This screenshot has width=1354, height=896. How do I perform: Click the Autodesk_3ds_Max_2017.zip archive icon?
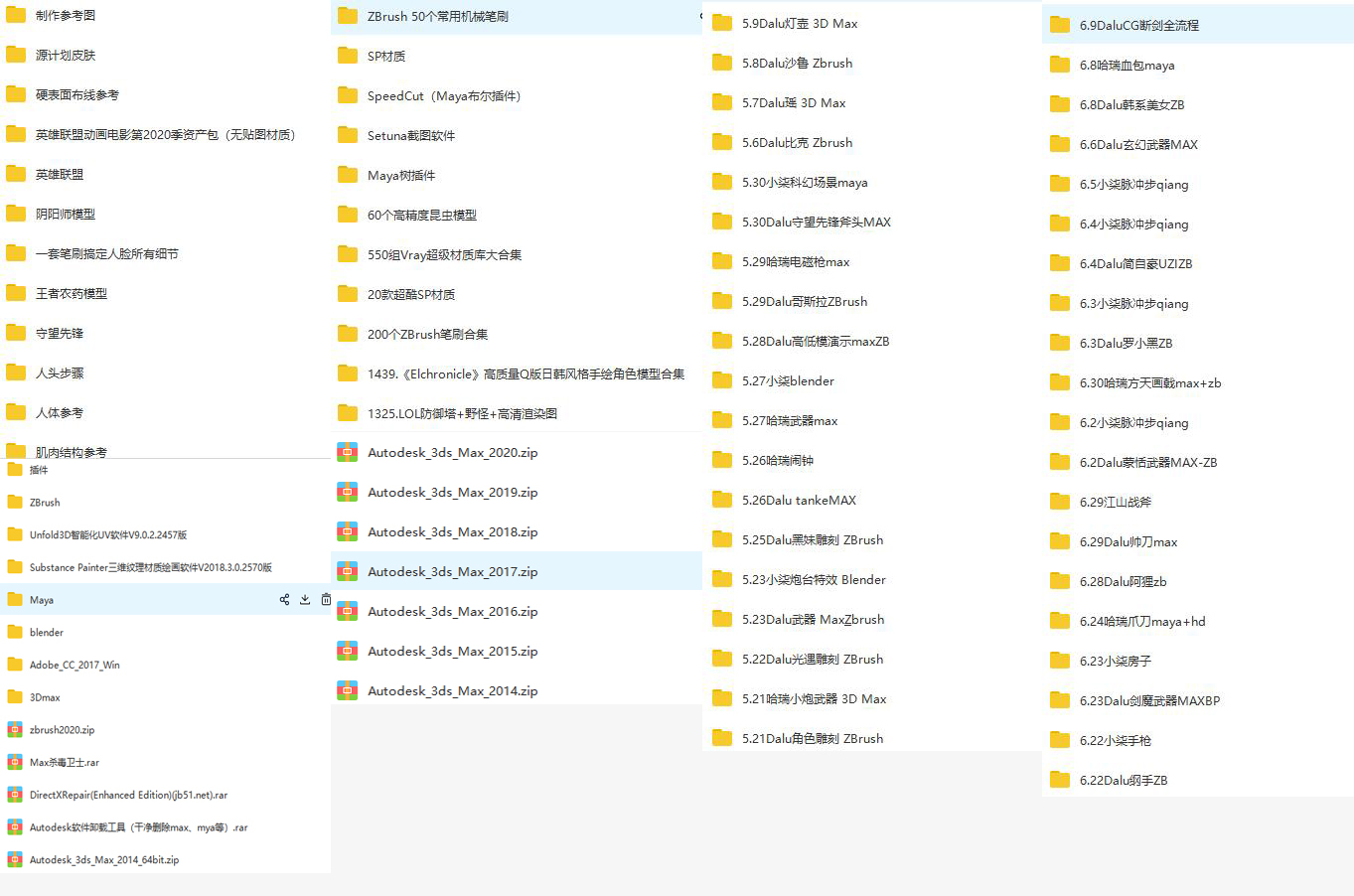tap(347, 572)
